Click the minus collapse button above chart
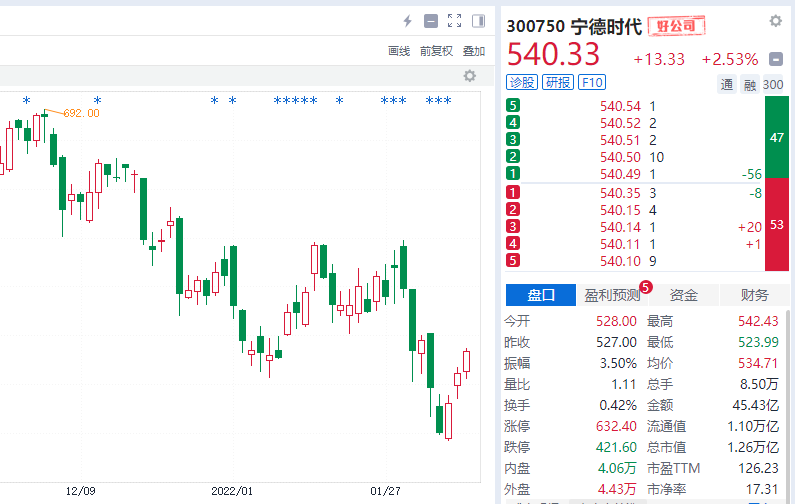The height and width of the screenshot is (504, 795). (x=431, y=21)
